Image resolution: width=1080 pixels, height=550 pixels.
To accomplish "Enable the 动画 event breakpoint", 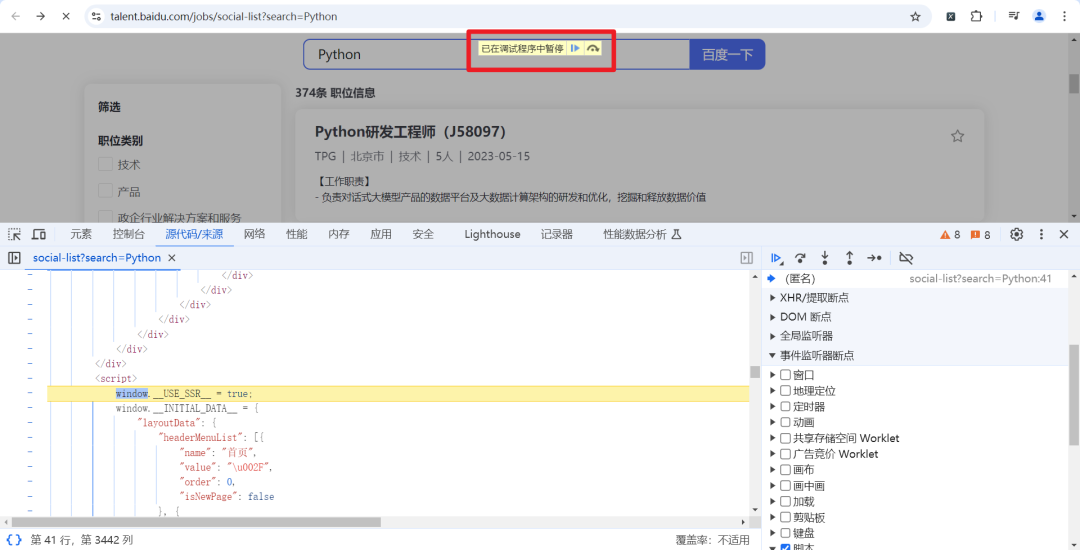I will coord(785,423).
